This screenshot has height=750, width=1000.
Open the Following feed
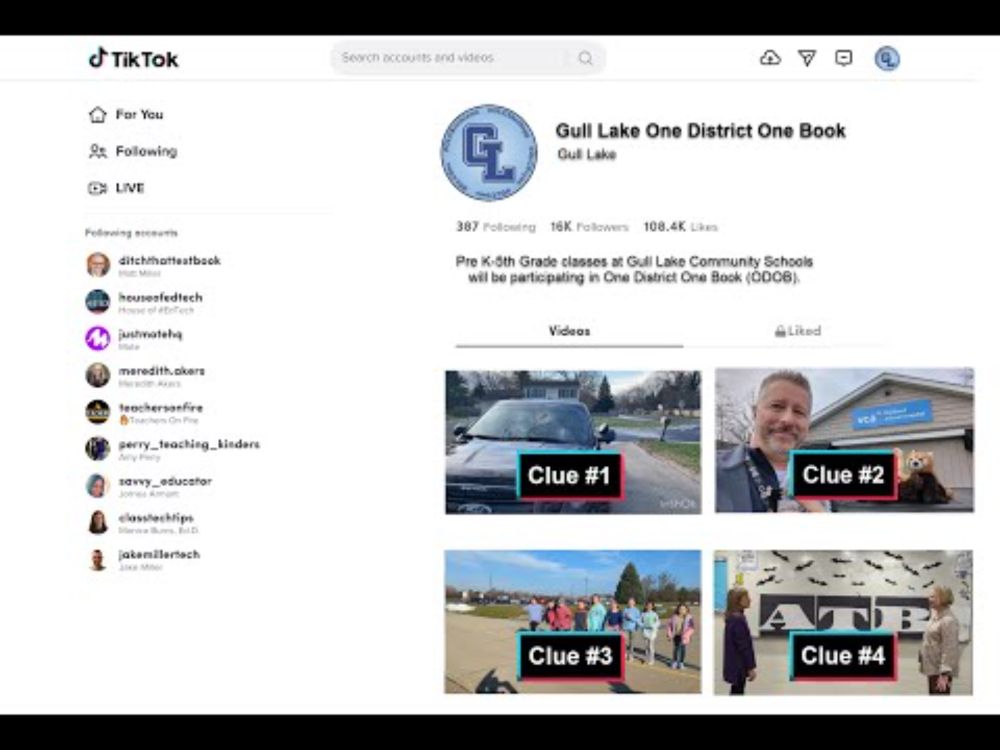(133, 151)
